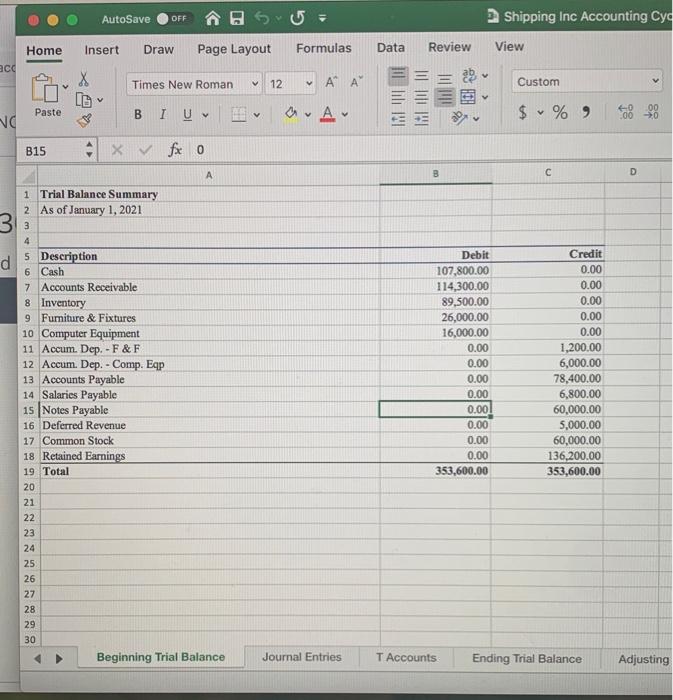Screen dimensions: 673x700
Task: Switch to the Formulas tab
Action: 324,48
